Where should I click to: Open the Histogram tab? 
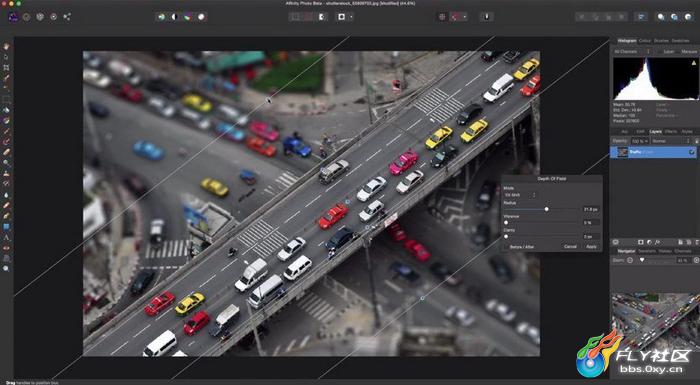627,41
